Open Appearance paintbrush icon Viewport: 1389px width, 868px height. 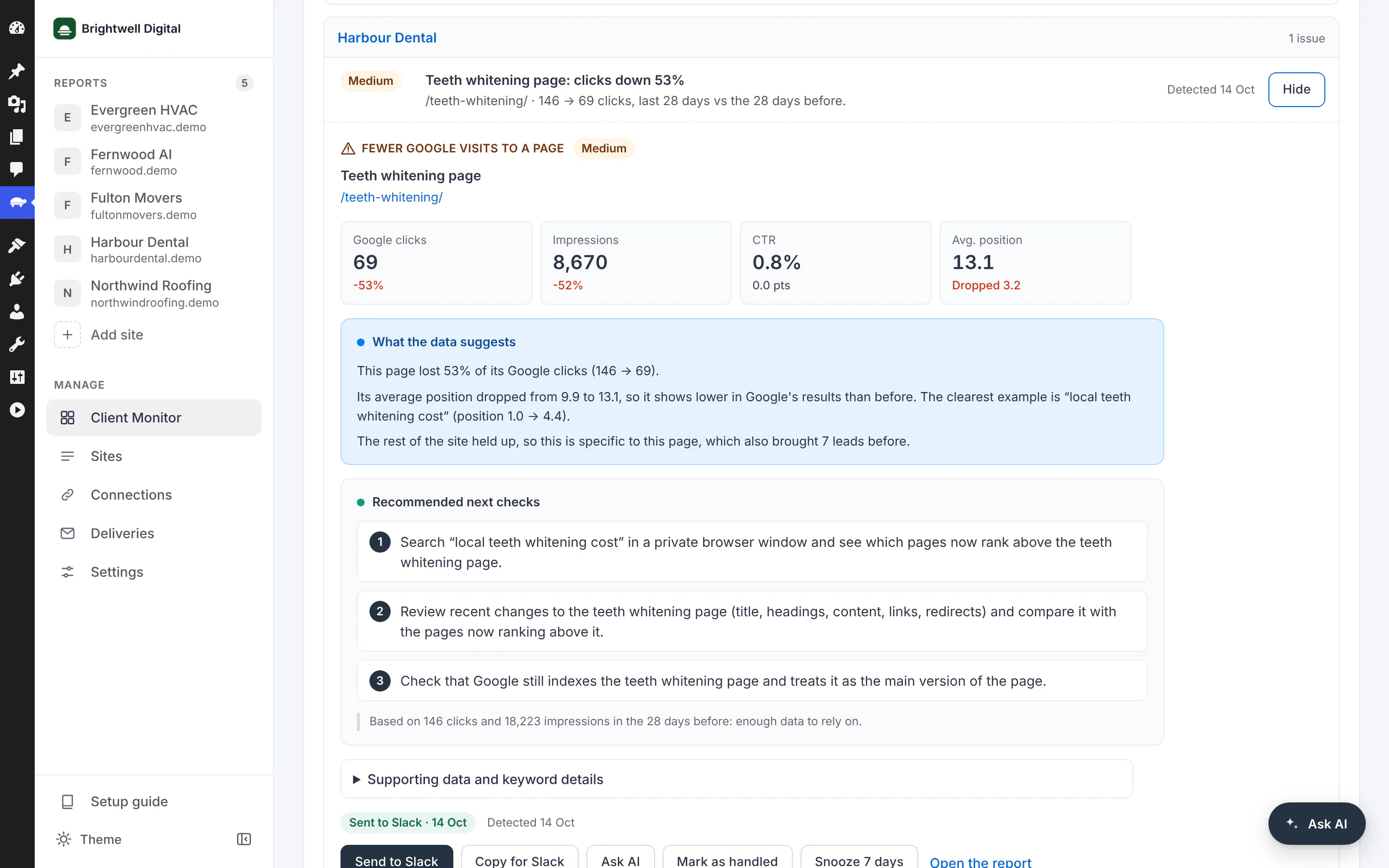[x=17, y=246]
